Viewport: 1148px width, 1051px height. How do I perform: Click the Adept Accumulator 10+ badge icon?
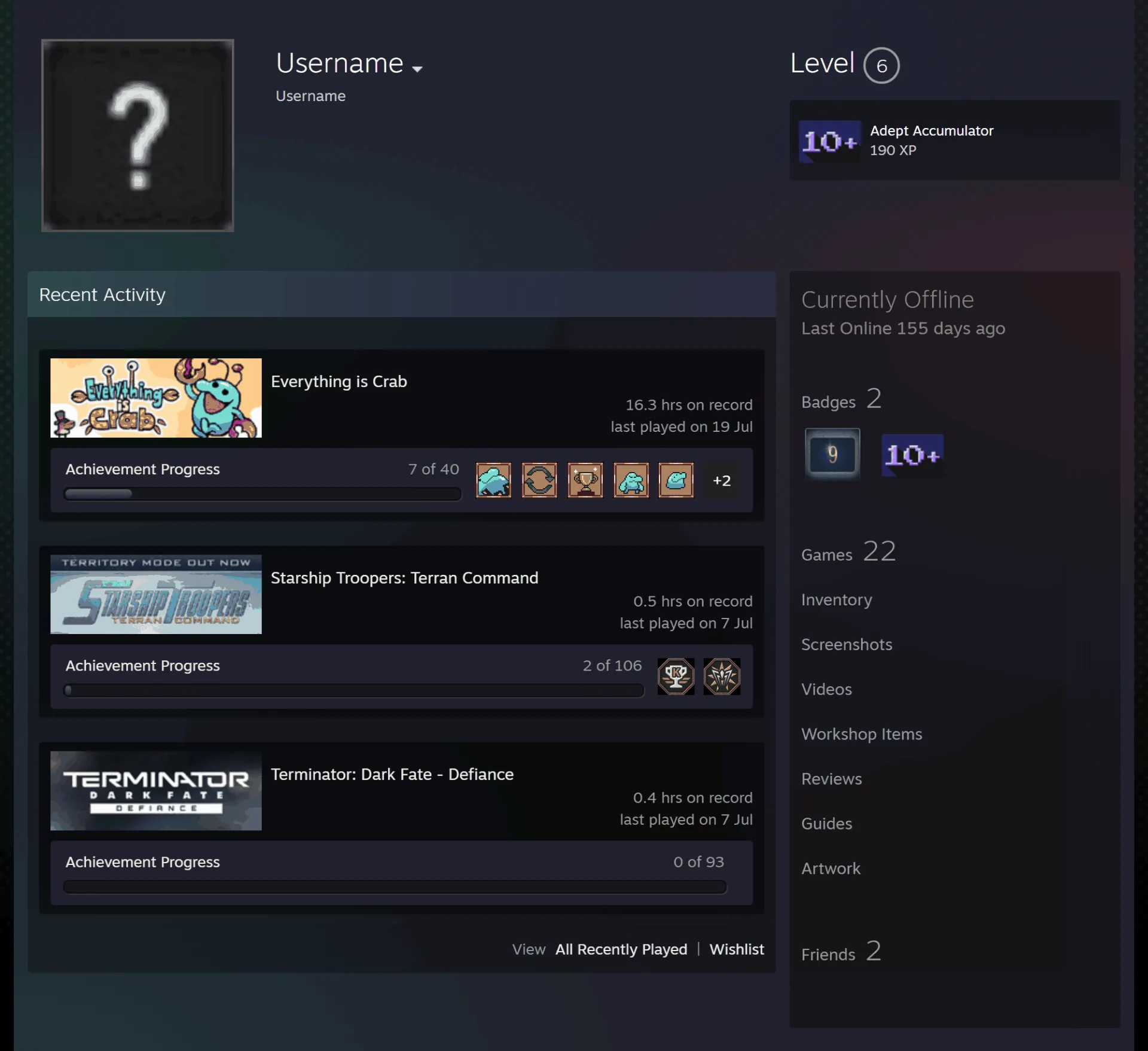830,141
